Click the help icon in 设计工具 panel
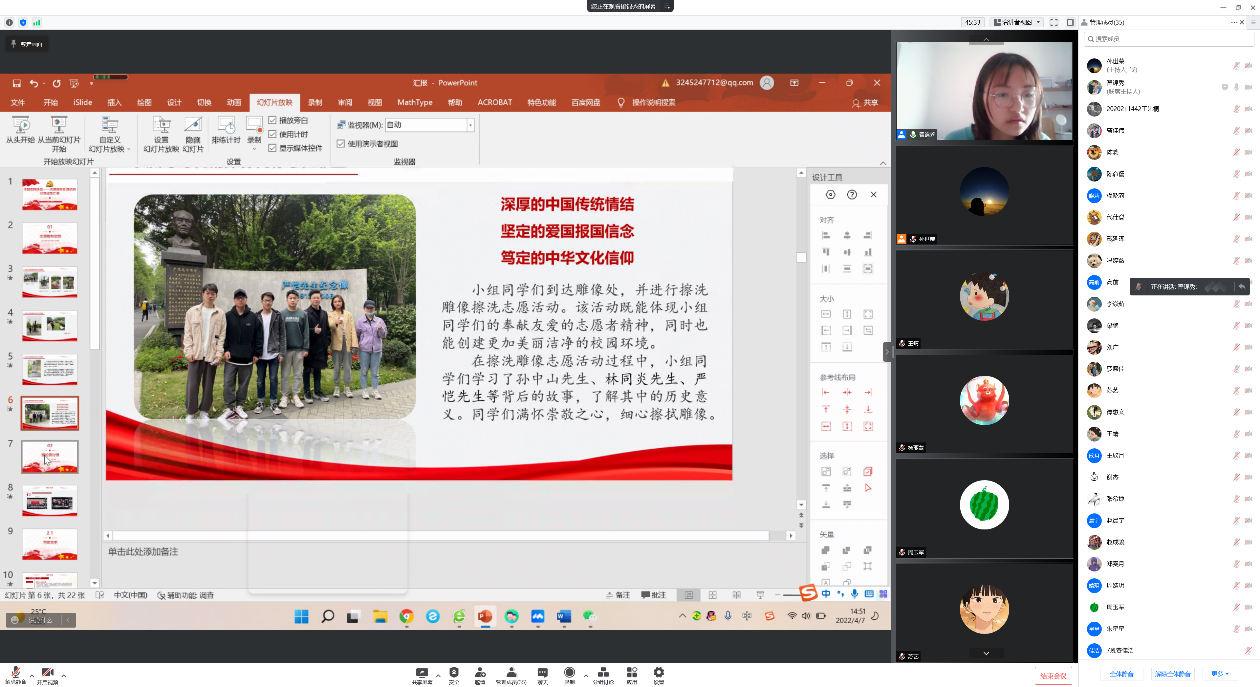Screen dimensions: 1260x687 [x=852, y=195]
